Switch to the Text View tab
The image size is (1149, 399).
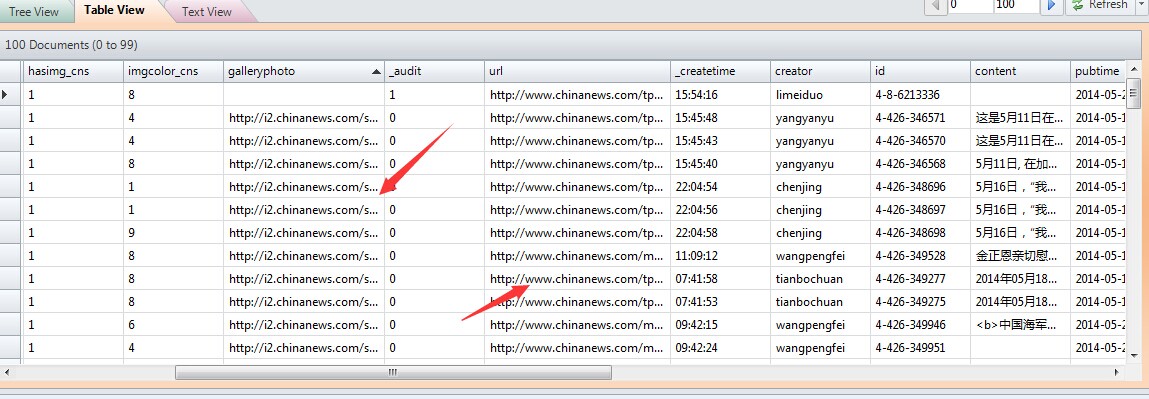click(207, 12)
